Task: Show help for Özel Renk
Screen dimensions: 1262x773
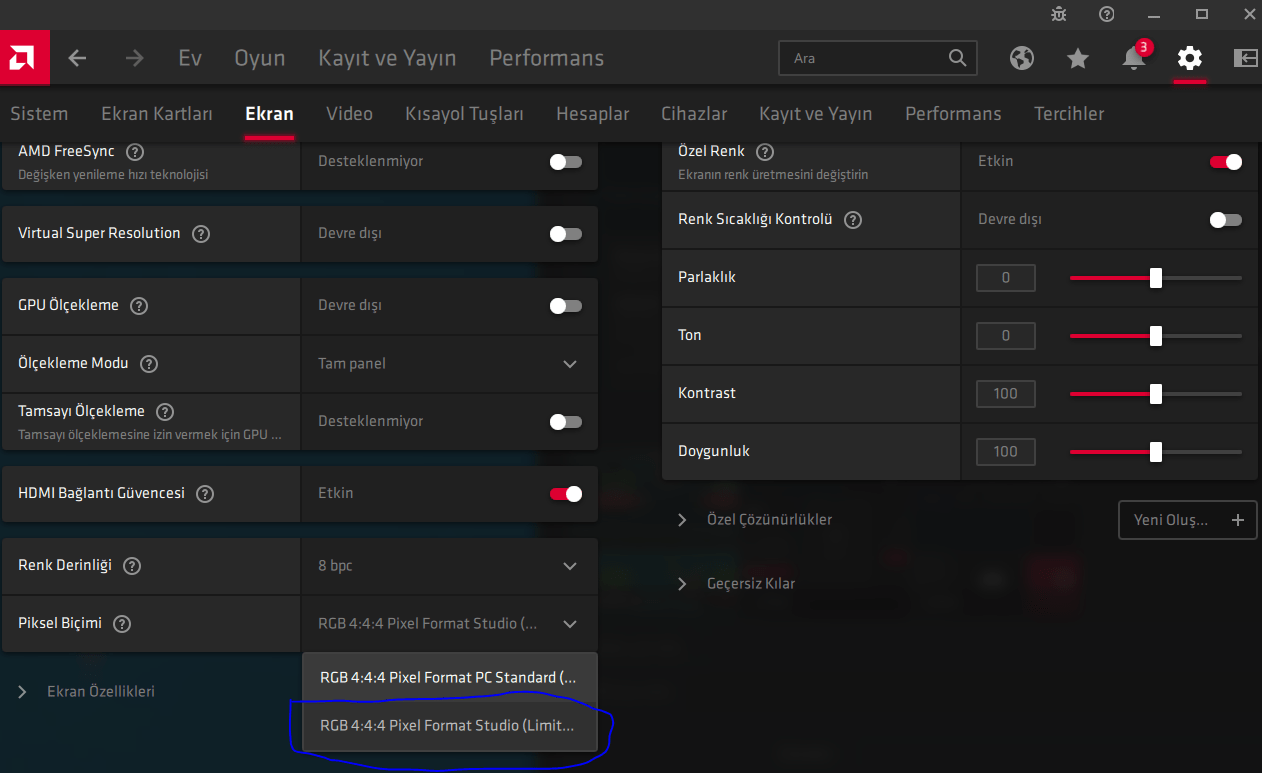Action: click(x=765, y=152)
